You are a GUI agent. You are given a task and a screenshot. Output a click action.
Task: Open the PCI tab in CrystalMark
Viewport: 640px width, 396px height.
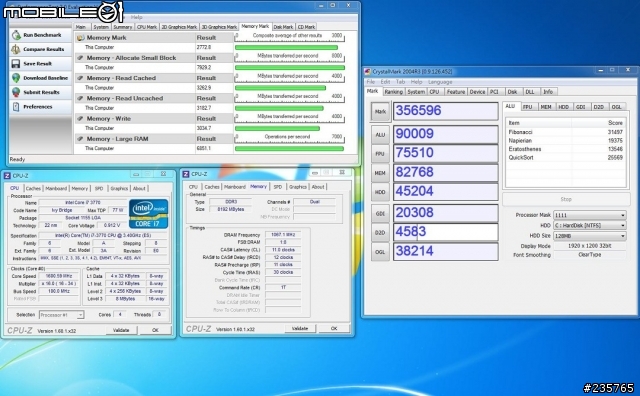494,92
